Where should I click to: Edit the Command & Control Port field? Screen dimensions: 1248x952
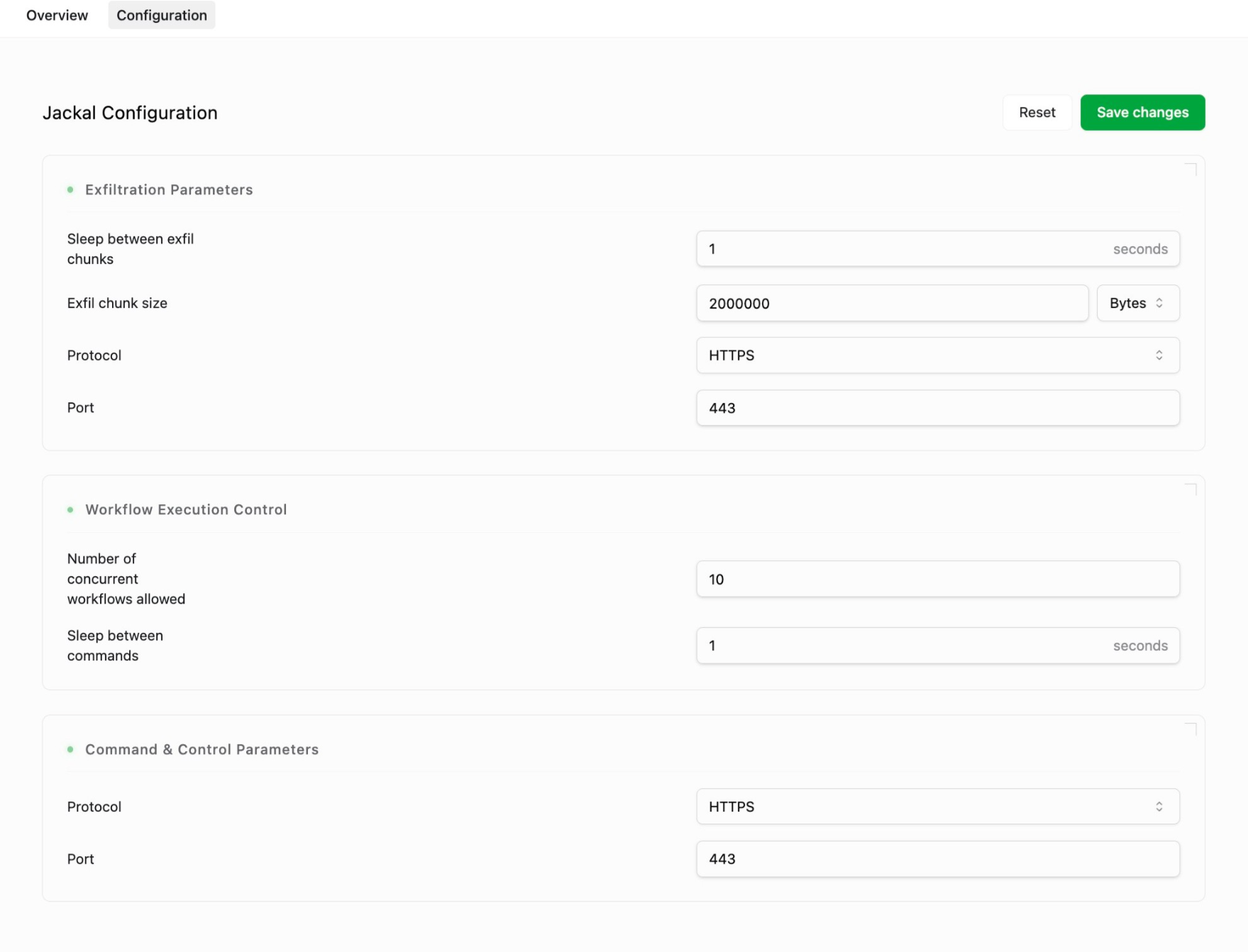click(x=937, y=859)
